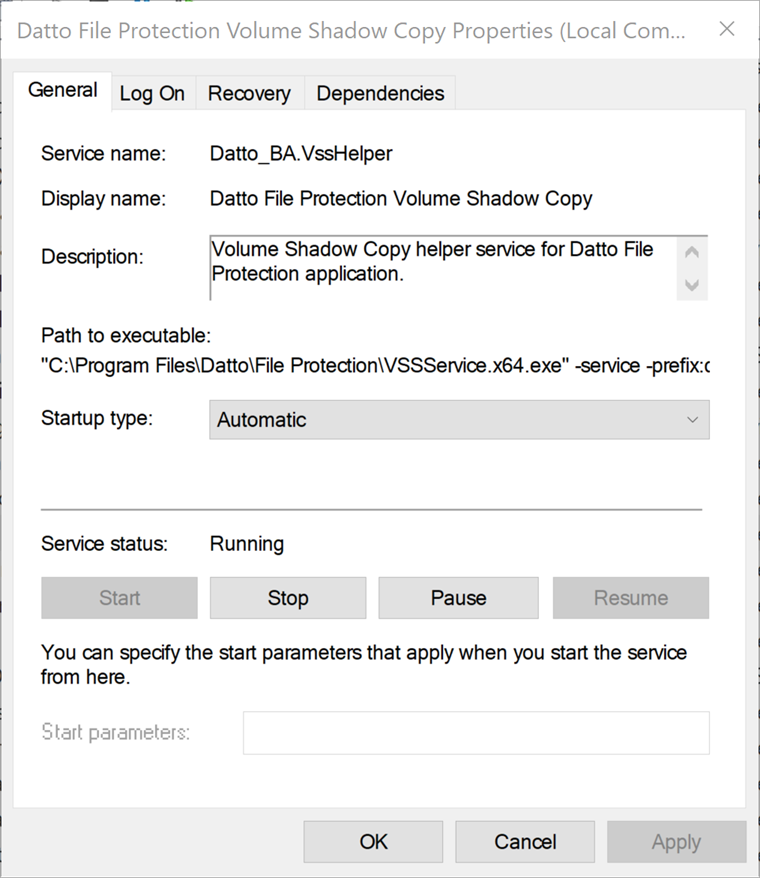
Task: Click the disabled Start button
Action: [x=118, y=597]
